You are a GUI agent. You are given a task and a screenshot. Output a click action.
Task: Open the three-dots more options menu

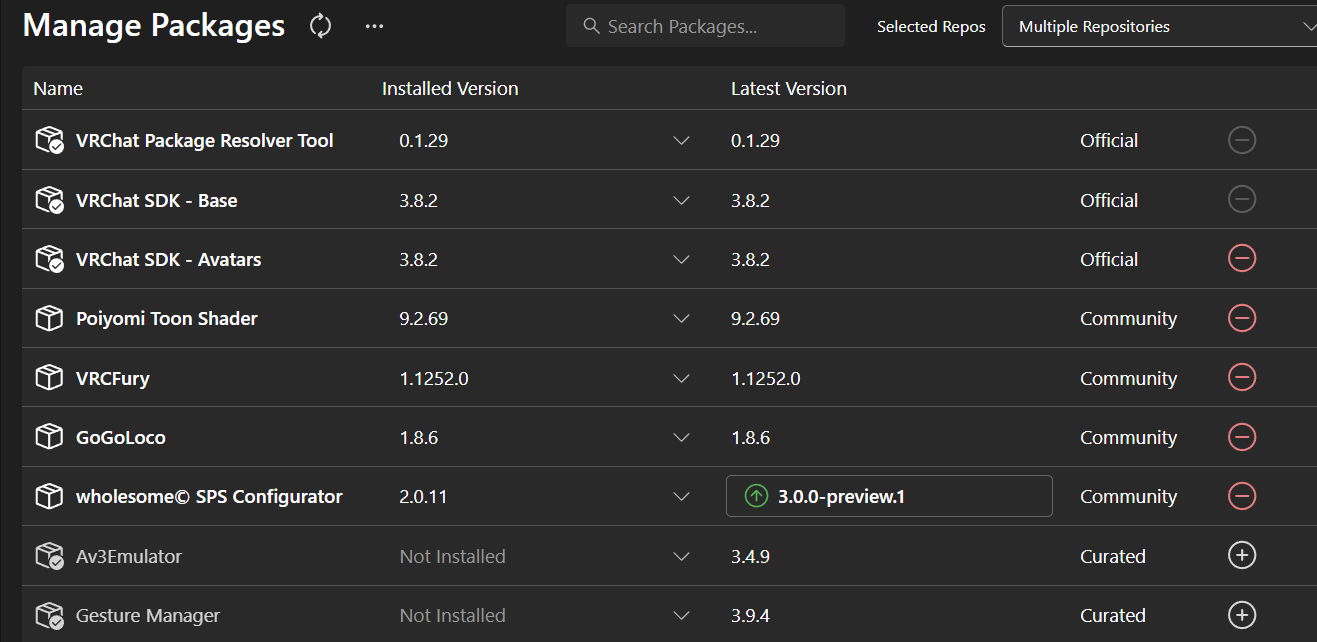374,26
